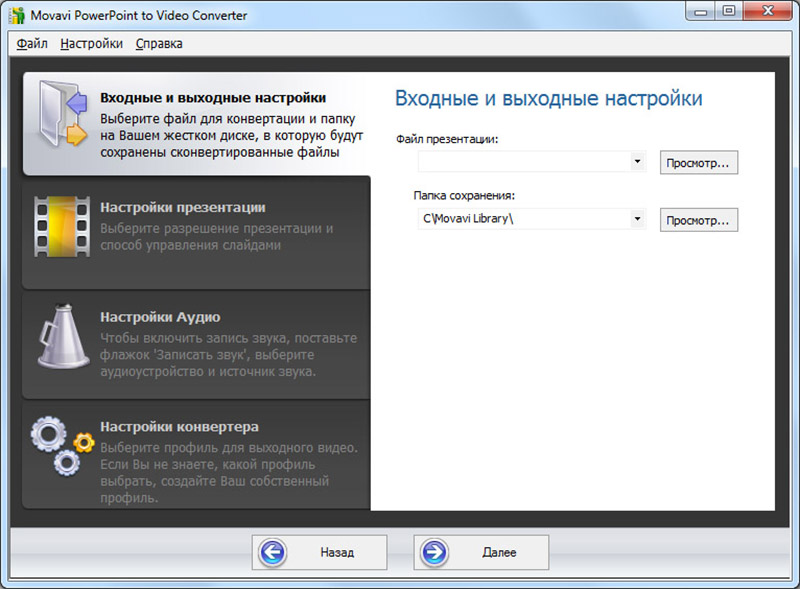This screenshot has width=800, height=589.
Task: Click the blue back arrow icon
Action: tap(272, 552)
